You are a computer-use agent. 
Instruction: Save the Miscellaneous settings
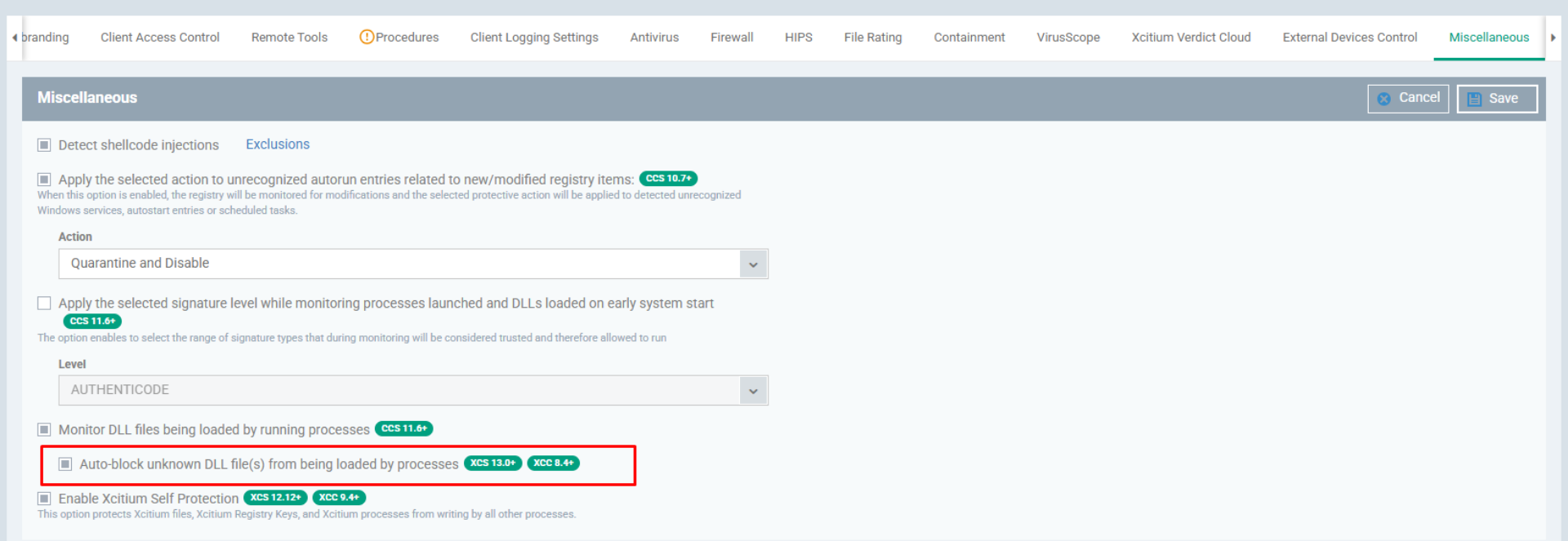click(1497, 99)
